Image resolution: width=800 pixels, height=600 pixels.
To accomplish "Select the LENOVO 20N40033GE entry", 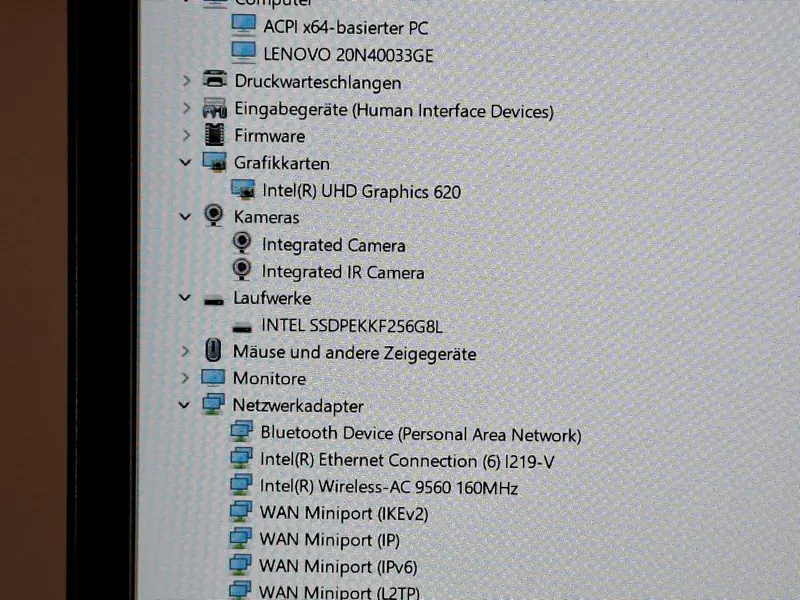I will (348, 55).
